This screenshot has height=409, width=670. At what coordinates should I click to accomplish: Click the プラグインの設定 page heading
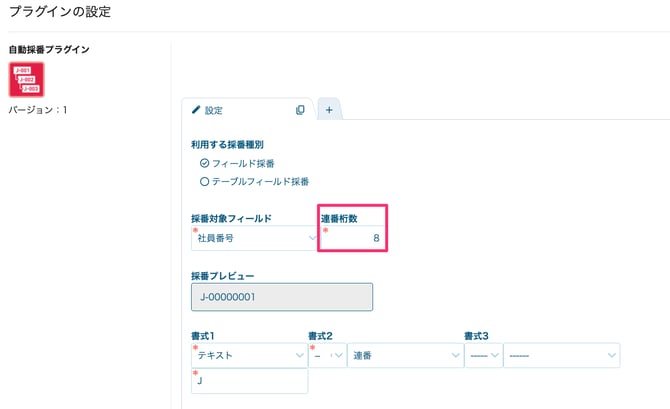(60, 12)
